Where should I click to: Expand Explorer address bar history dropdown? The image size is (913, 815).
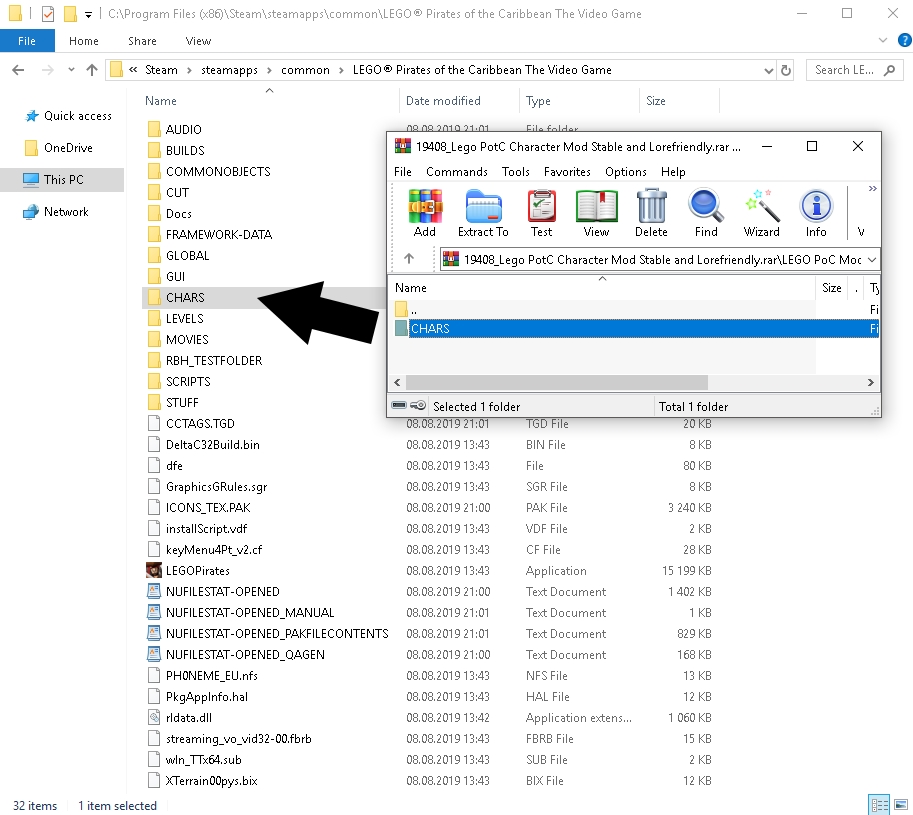coord(769,70)
